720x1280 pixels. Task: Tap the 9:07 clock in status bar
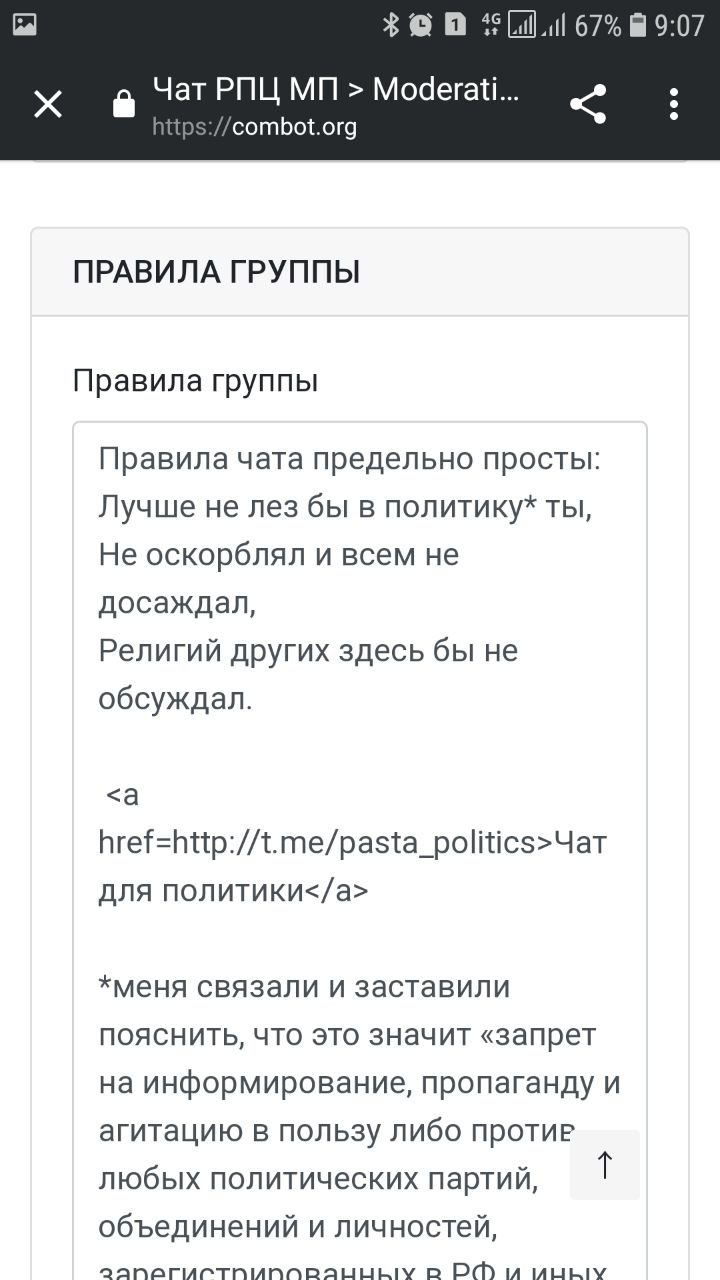click(680, 25)
